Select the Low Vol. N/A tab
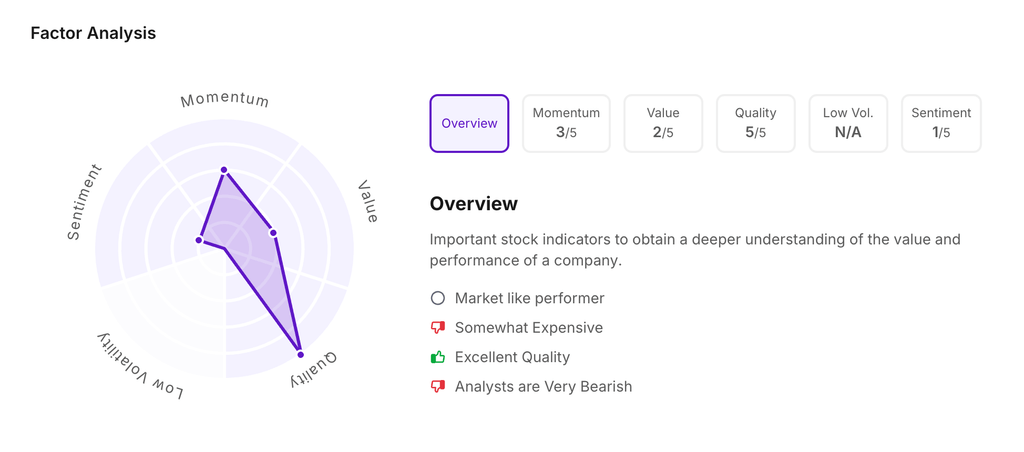 click(x=848, y=124)
